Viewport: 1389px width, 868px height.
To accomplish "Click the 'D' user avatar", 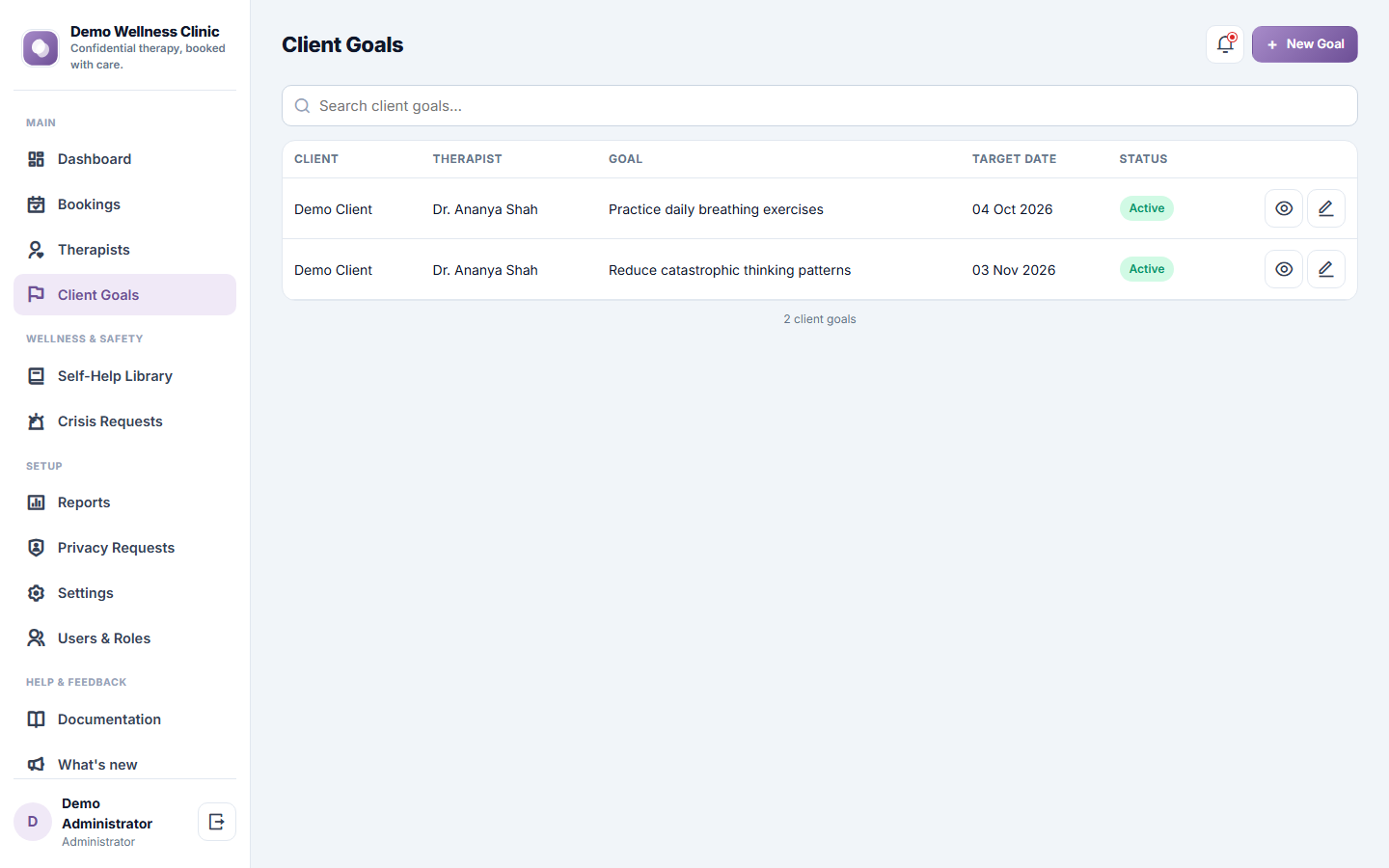I will (x=33, y=822).
